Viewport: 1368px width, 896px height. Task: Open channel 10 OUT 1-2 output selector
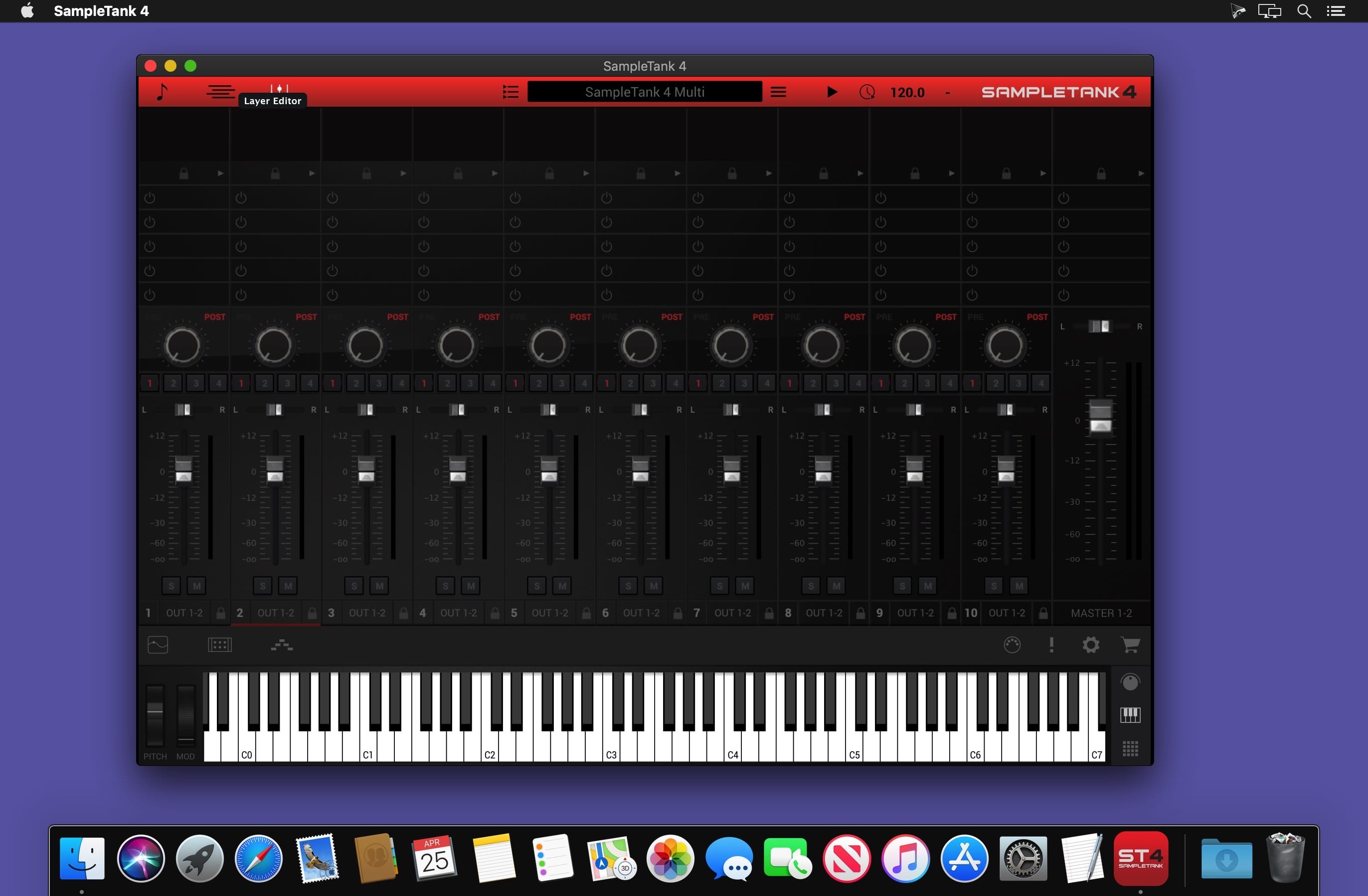point(1007,613)
